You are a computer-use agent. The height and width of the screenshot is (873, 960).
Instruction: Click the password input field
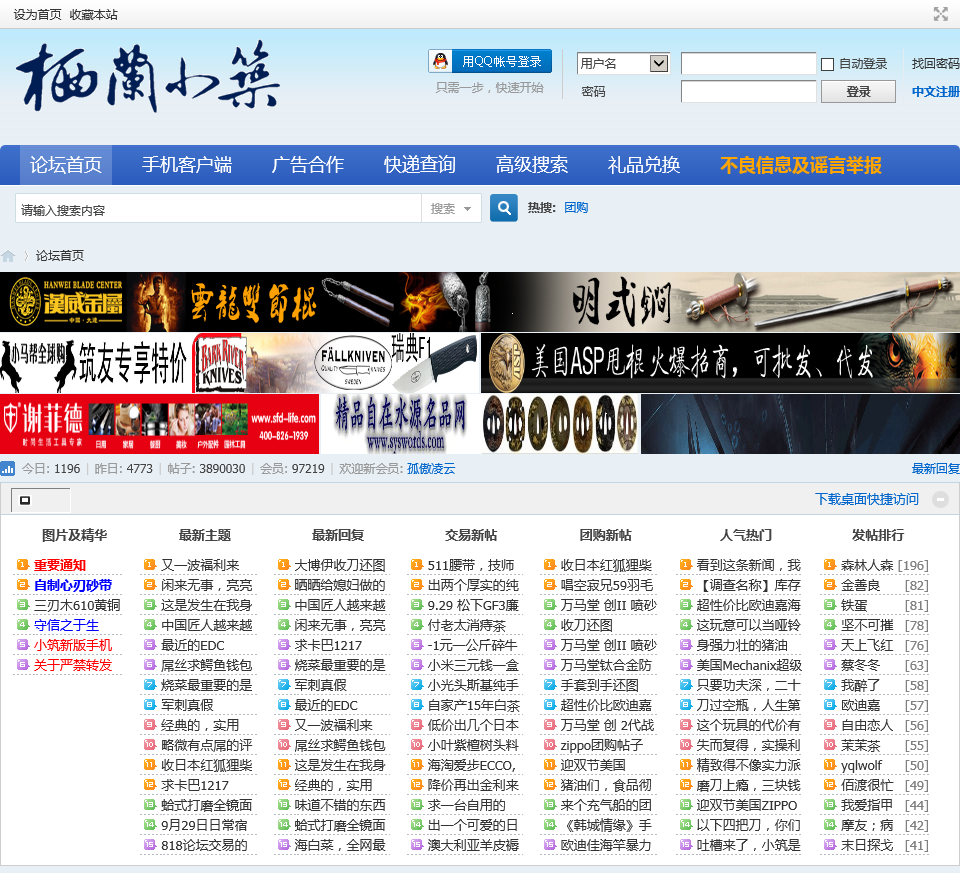(x=748, y=91)
